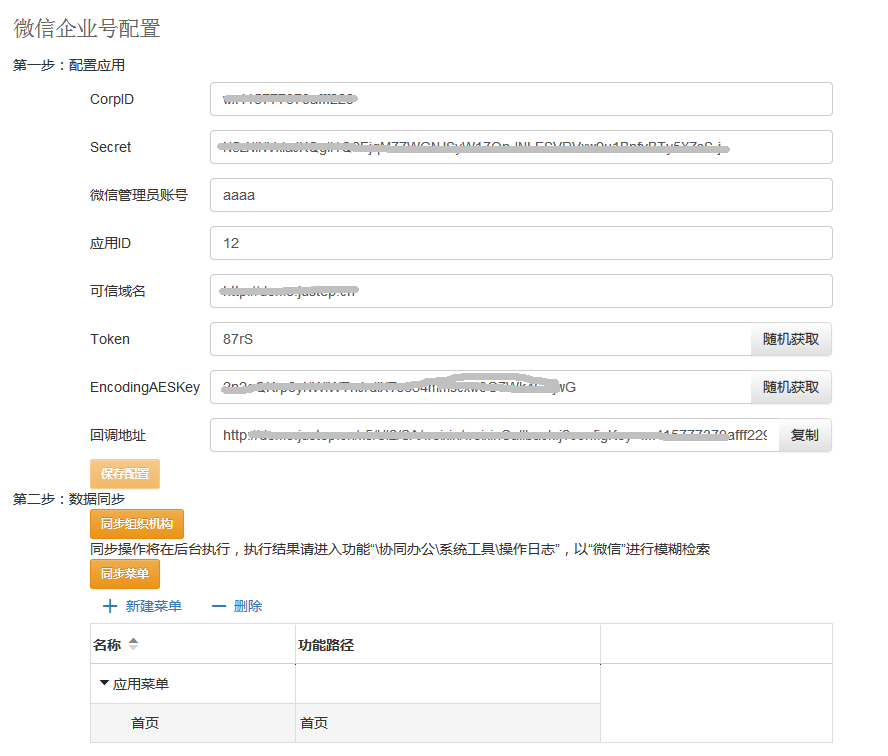Focus the Token field containing 87rS
The image size is (888, 756).
tap(481, 339)
